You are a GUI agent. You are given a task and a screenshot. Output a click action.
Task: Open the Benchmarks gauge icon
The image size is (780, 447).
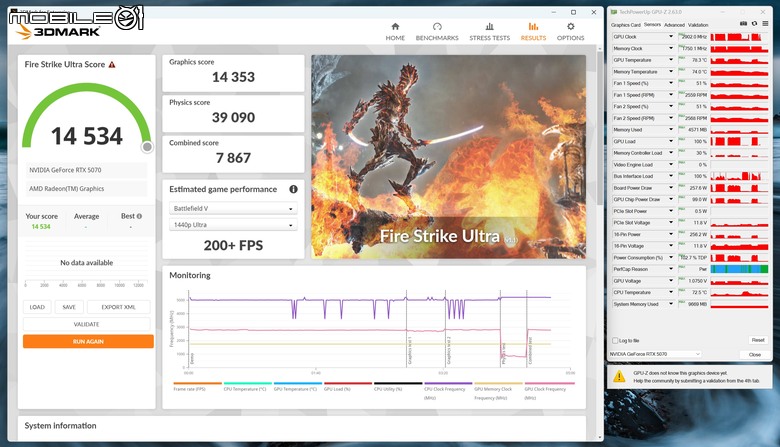click(x=437, y=26)
